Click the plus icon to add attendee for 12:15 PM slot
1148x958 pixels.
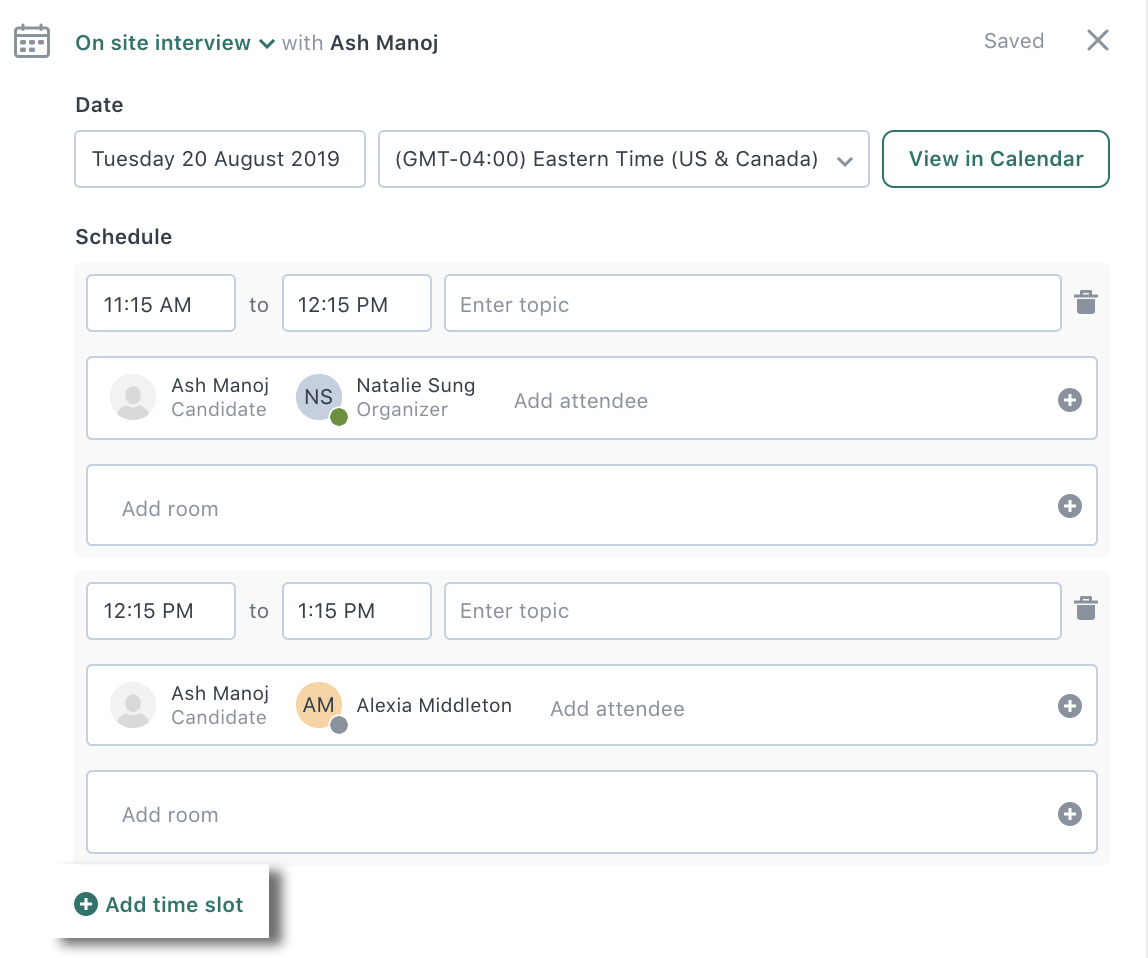click(1069, 706)
